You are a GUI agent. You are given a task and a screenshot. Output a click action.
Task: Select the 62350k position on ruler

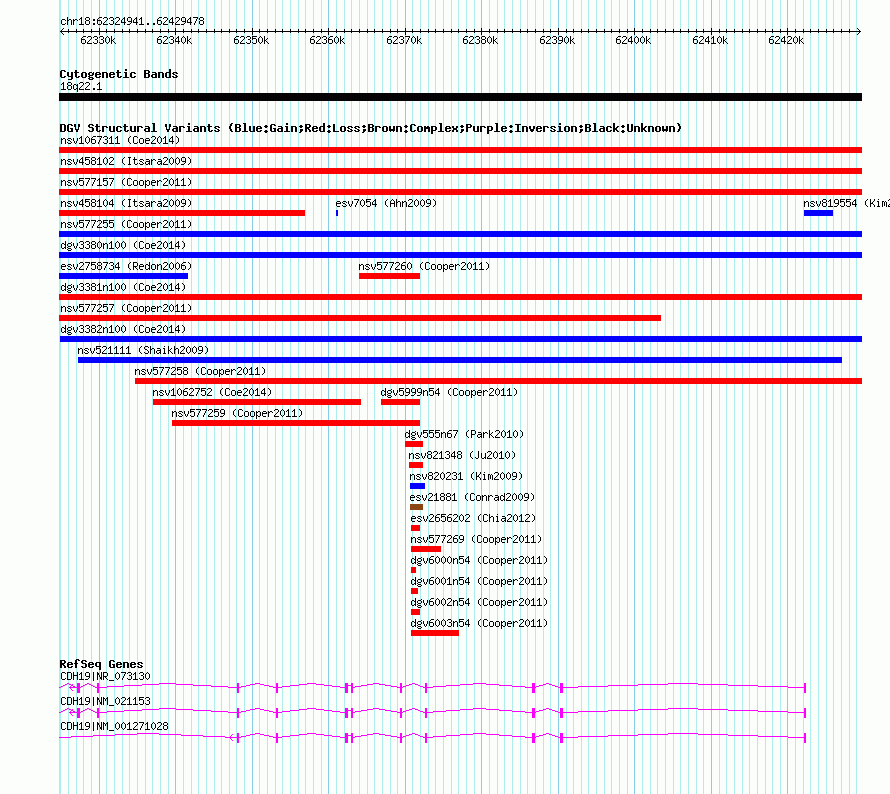(251, 40)
